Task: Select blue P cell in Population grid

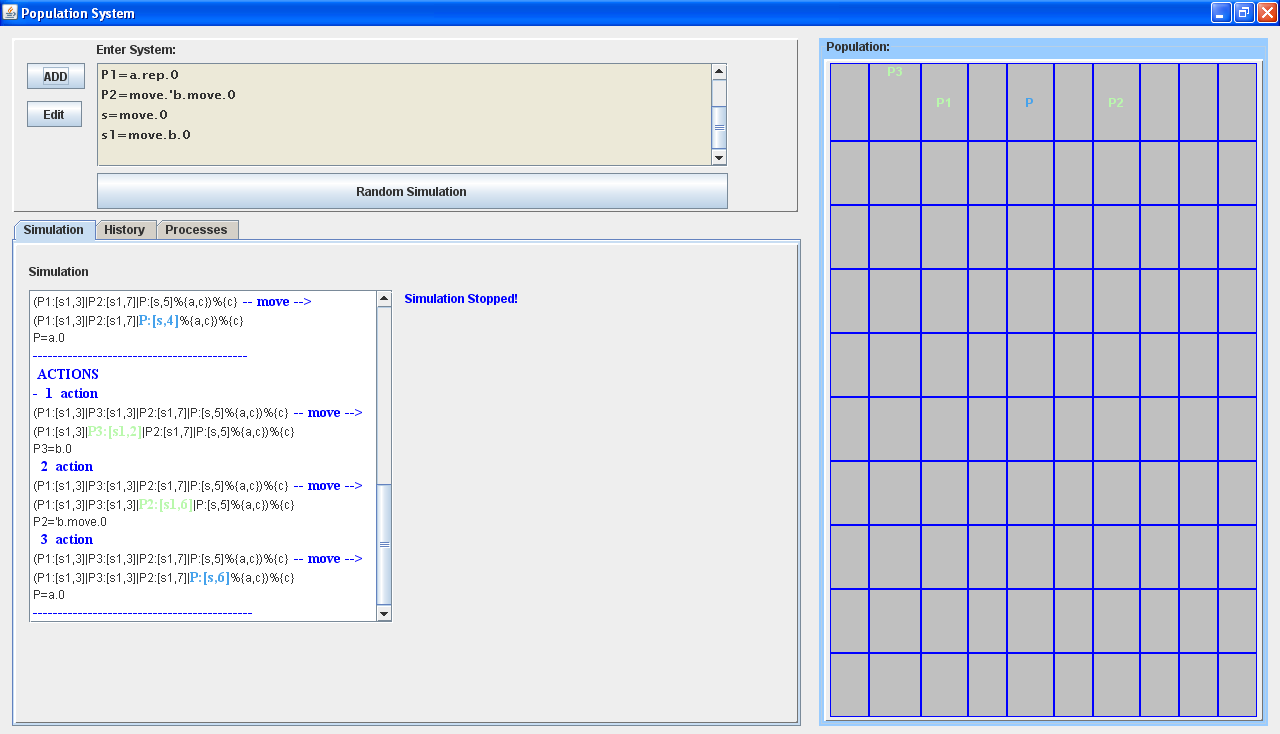Action: (1029, 103)
